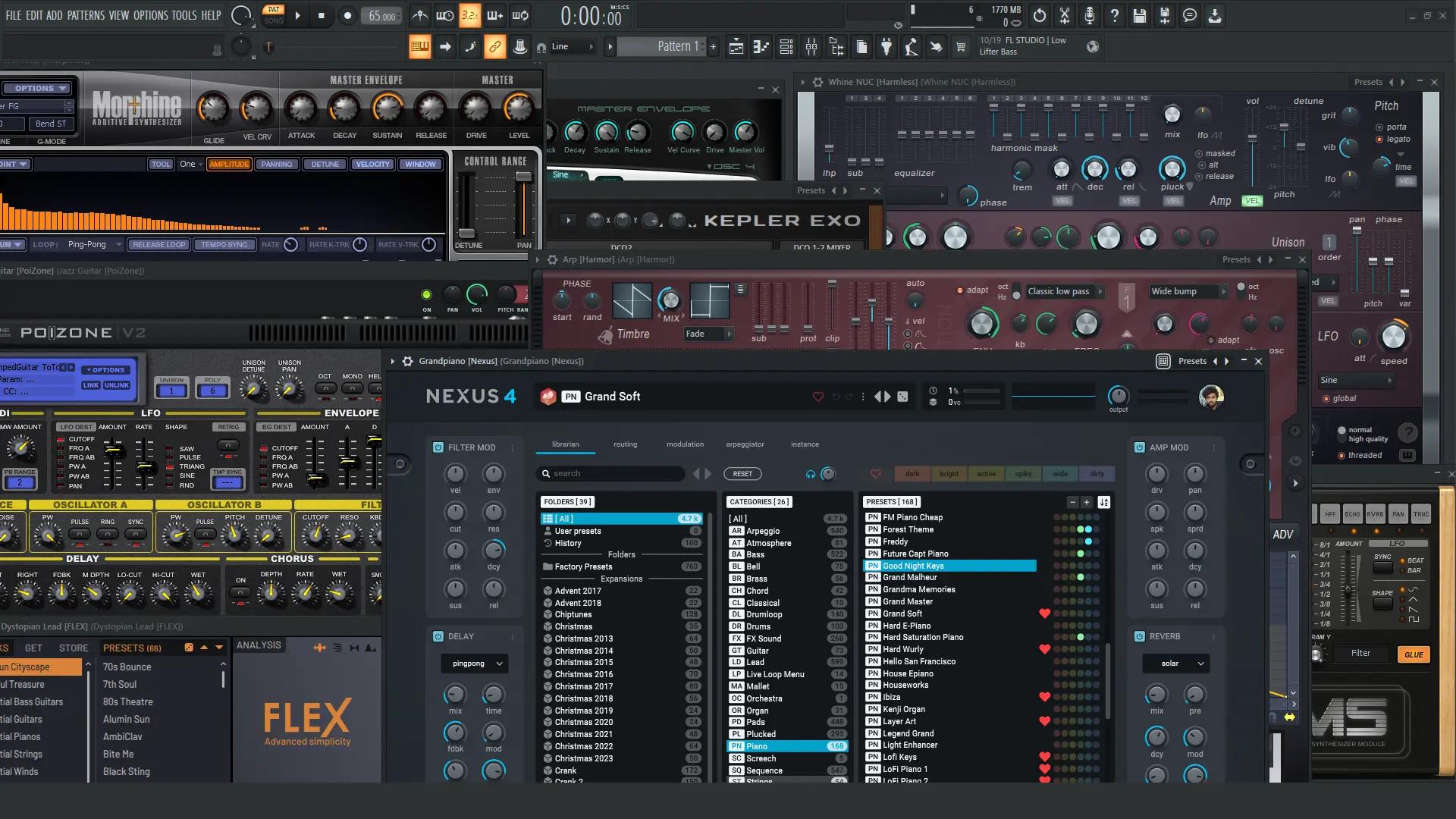Save project with the disk icon
This screenshot has width=1456, height=819.
click(1140, 15)
